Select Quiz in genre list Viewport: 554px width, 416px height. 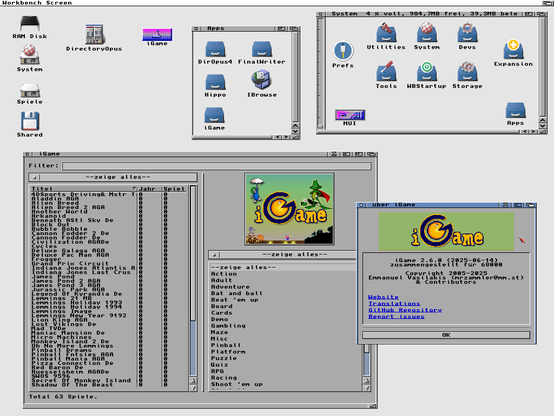click(219, 365)
